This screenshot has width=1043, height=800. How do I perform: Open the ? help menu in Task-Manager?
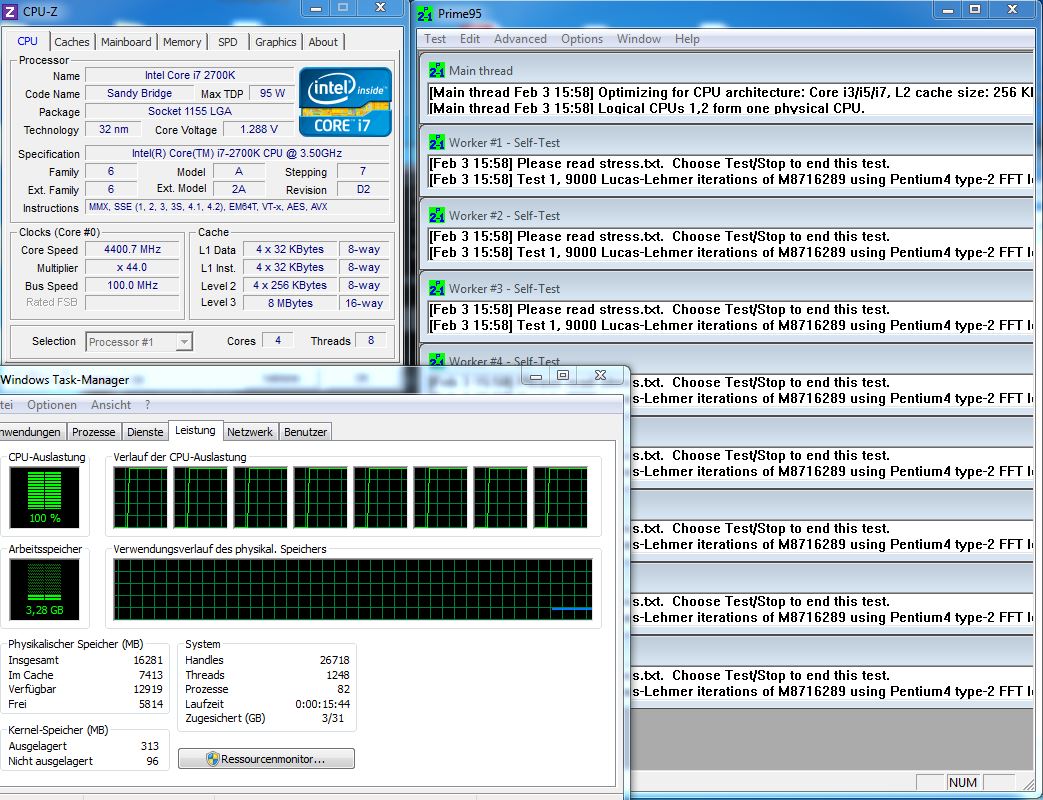coord(147,404)
